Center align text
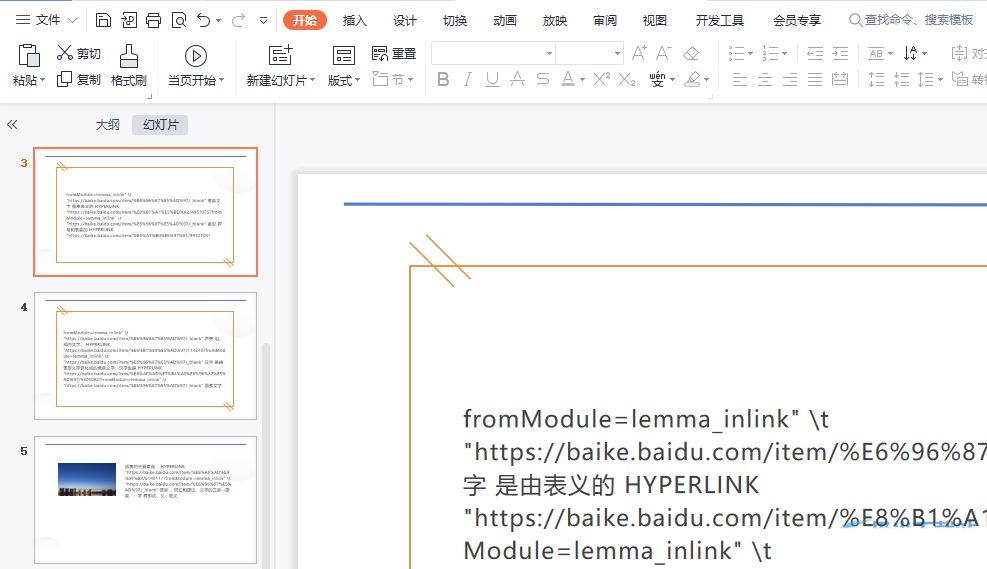 (x=765, y=79)
